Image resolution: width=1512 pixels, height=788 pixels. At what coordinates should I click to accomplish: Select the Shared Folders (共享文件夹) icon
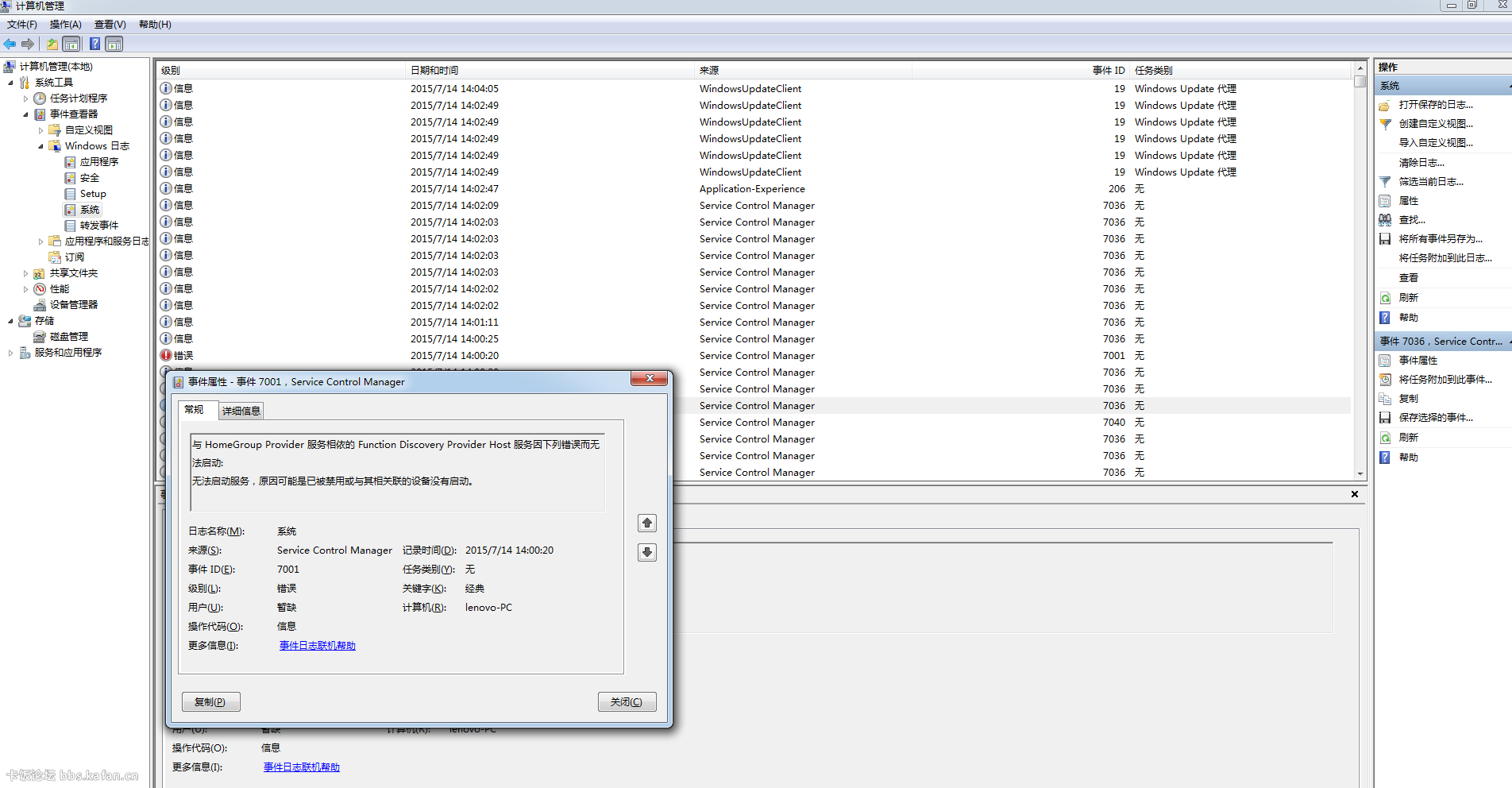[40, 273]
